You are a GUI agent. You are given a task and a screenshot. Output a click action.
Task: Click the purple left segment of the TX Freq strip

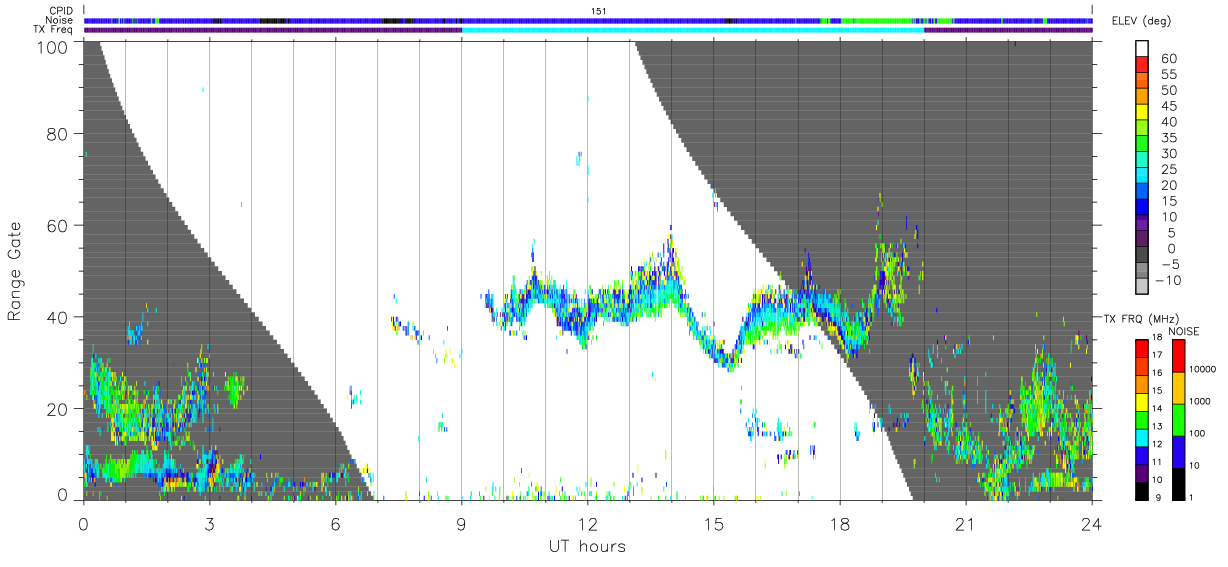pos(273,30)
